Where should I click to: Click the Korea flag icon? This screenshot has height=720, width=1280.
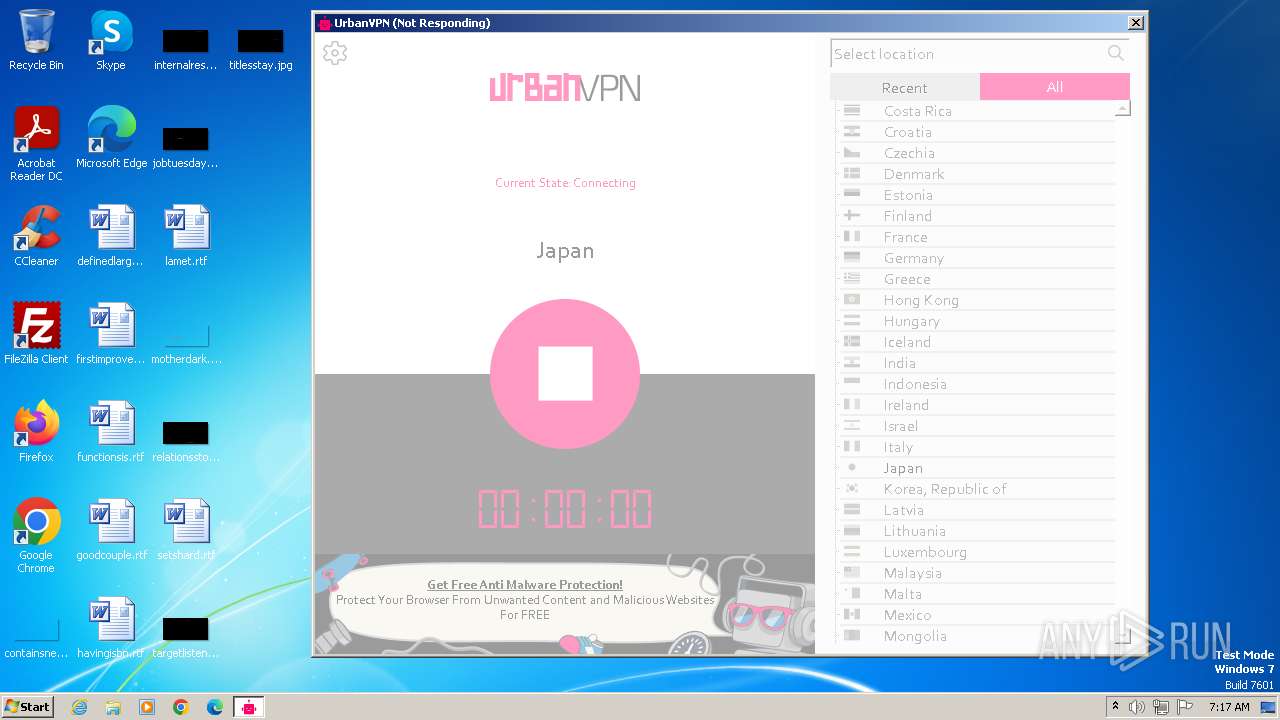pyautogui.click(x=852, y=489)
